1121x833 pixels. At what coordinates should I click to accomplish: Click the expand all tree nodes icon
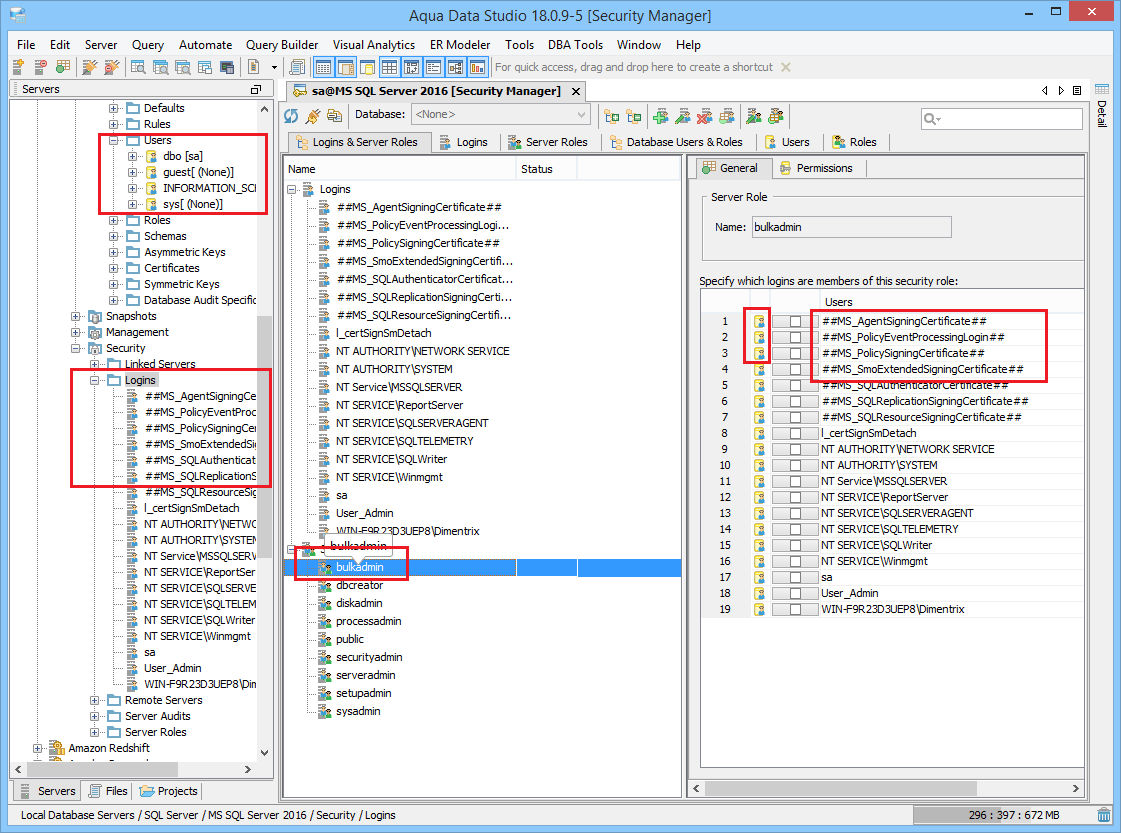click(x=611, y=116)
